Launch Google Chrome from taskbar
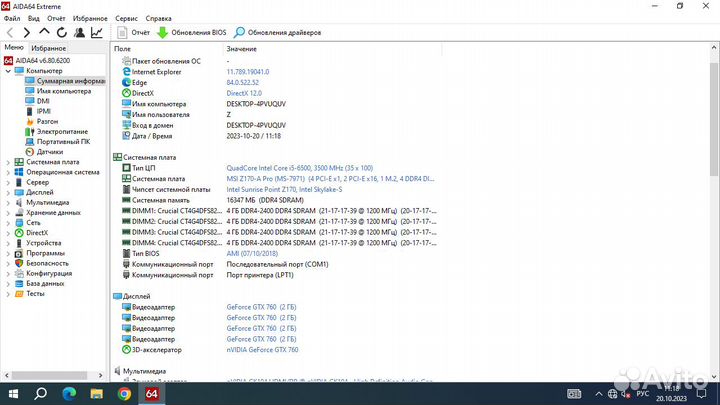Screen dimensions: 720x405 (x=124, y=394)
